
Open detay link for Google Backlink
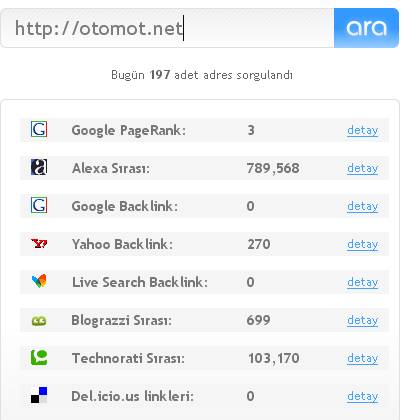tap(362, 206)
